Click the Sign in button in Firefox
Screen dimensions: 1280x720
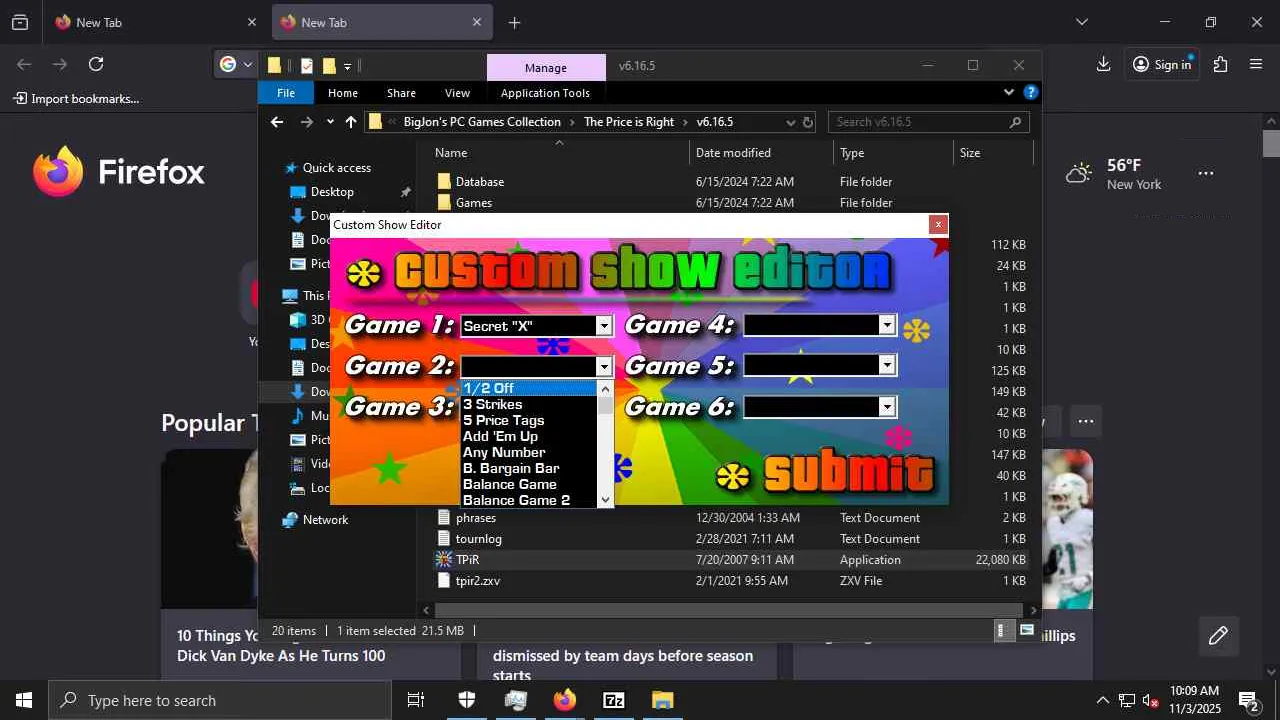point(1162,64)
